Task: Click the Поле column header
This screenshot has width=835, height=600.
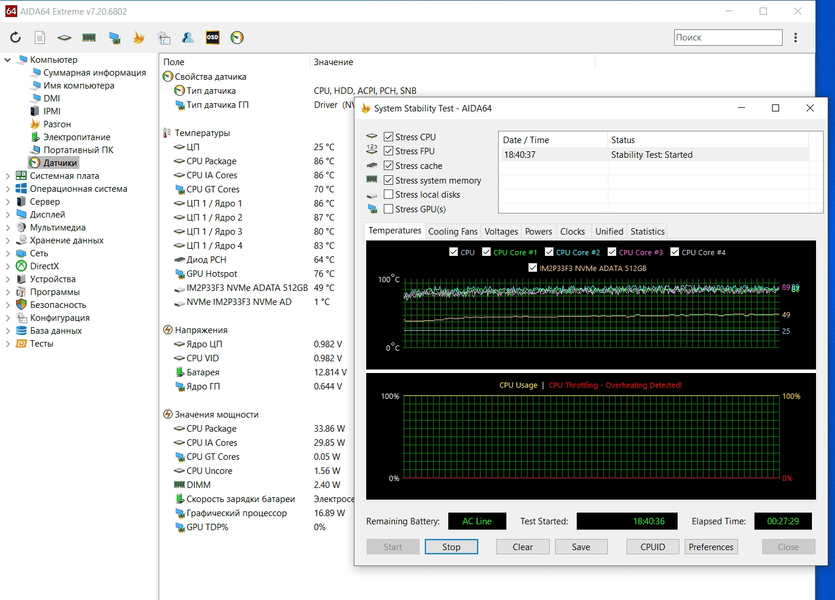Action: point(234,62)
